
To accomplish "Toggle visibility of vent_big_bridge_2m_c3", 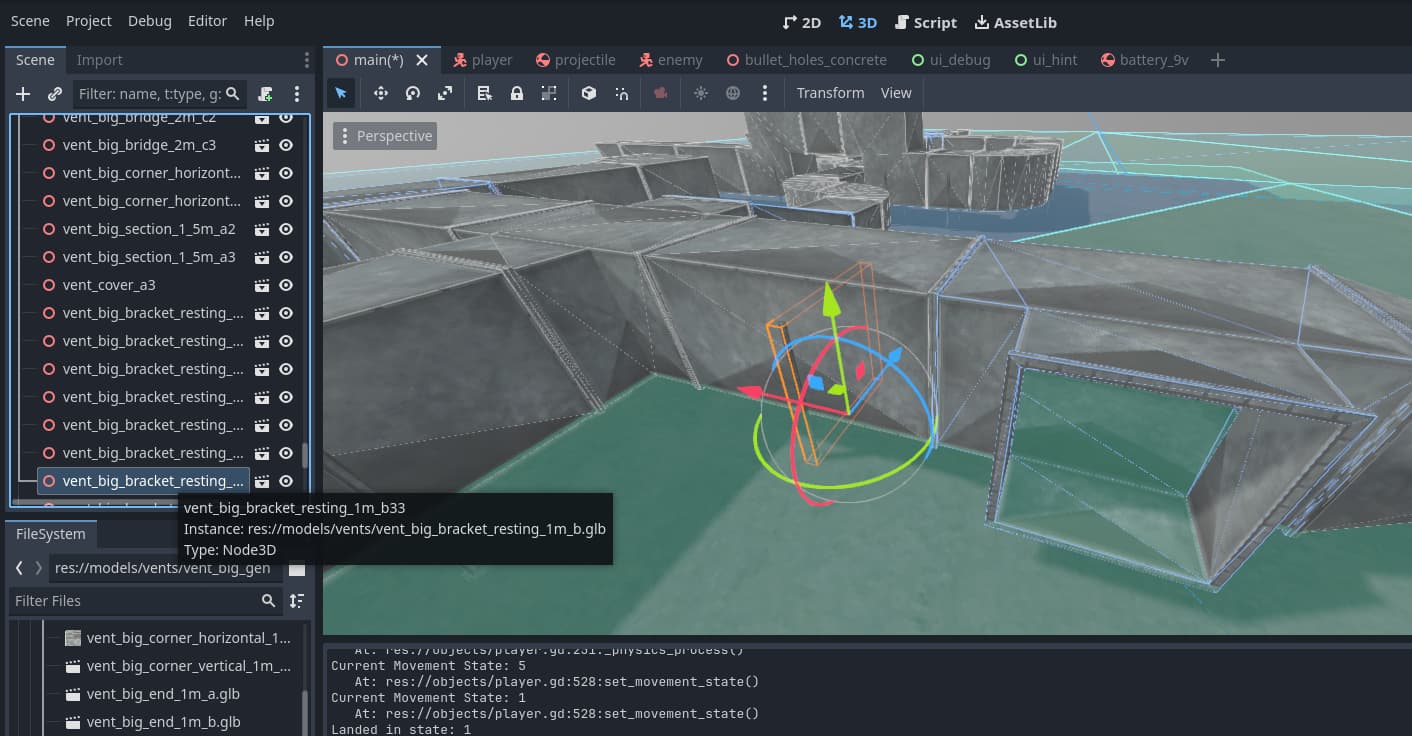I will [x=286, y=145].
